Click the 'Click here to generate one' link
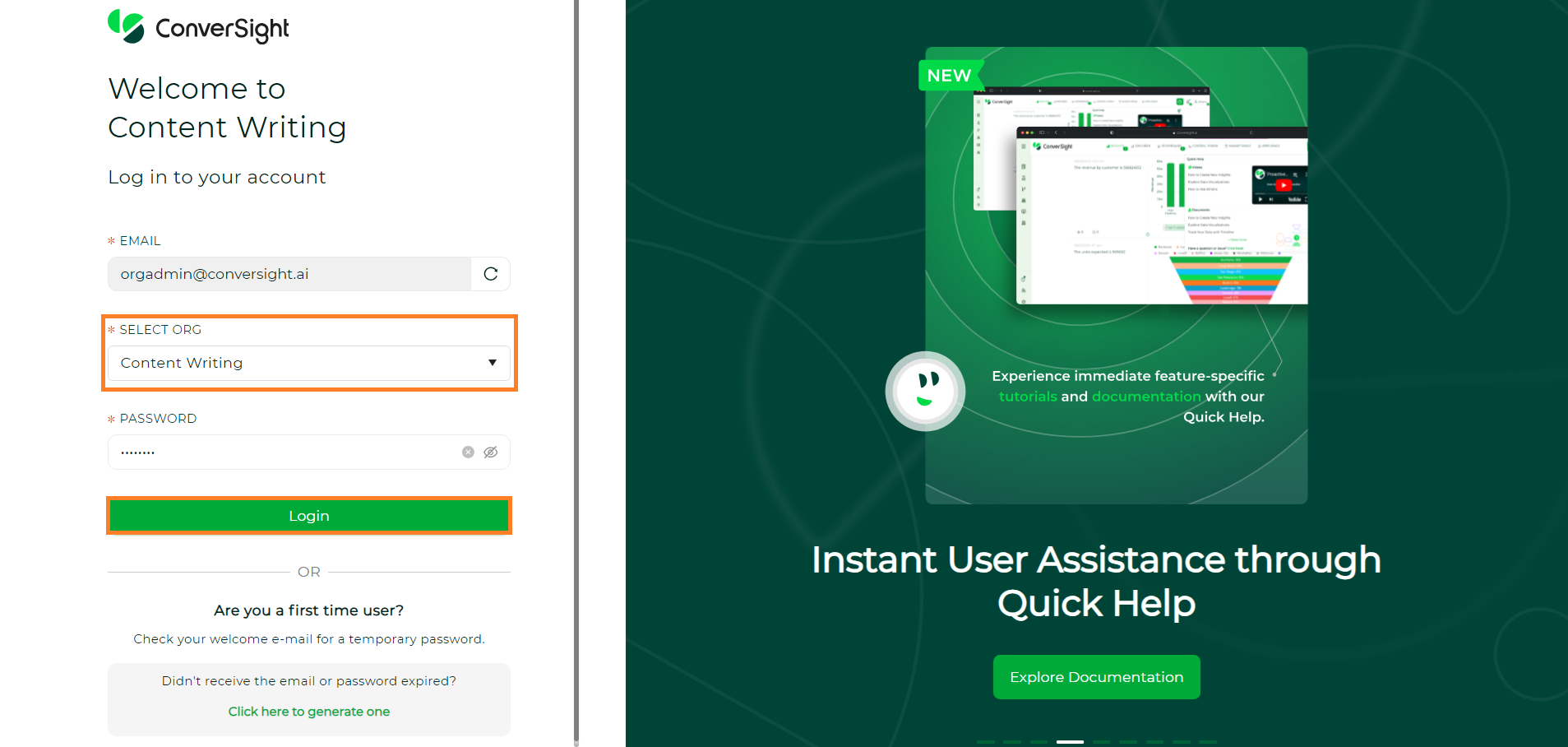Image resolution: width=1568 pixels, height=747 pixels. [x=309, y=712]
